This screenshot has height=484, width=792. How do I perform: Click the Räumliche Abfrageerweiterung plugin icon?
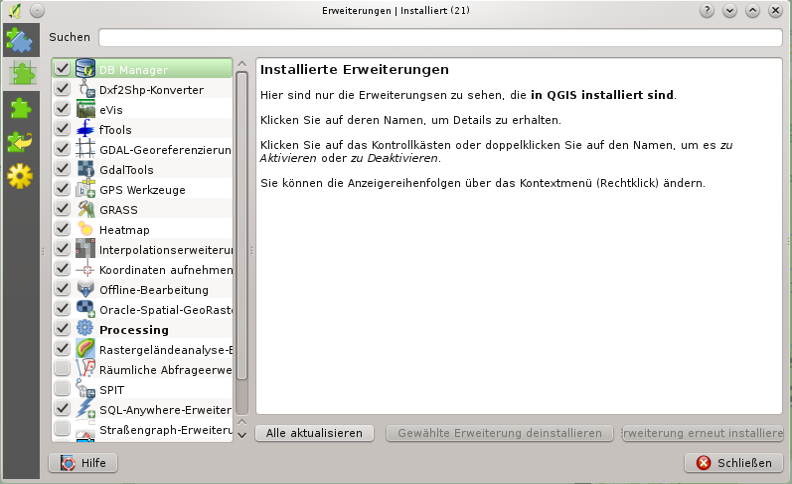click(x=85, y=368)
